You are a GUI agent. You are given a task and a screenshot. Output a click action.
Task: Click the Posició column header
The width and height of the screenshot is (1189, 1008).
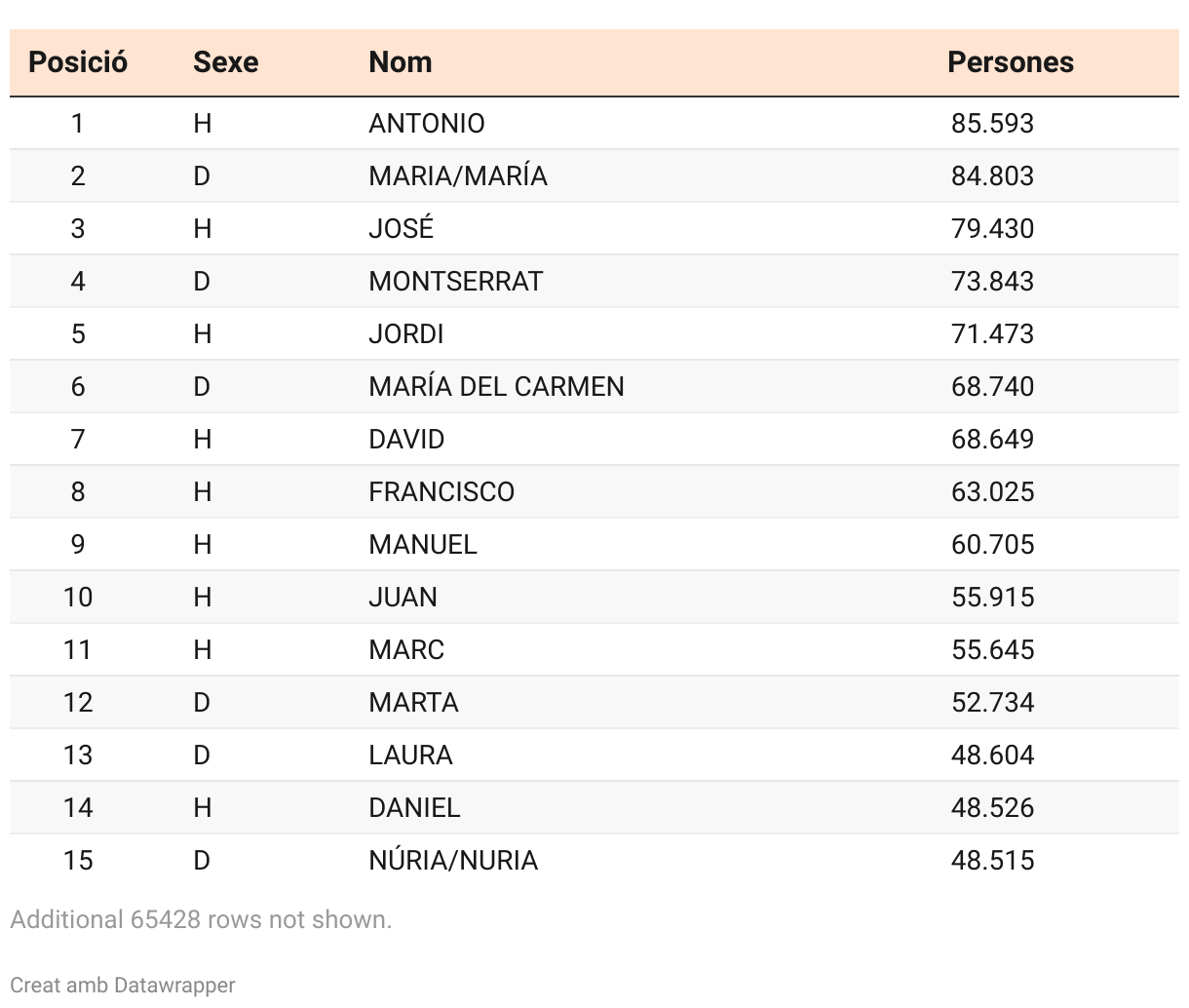(x=78, y=62)
